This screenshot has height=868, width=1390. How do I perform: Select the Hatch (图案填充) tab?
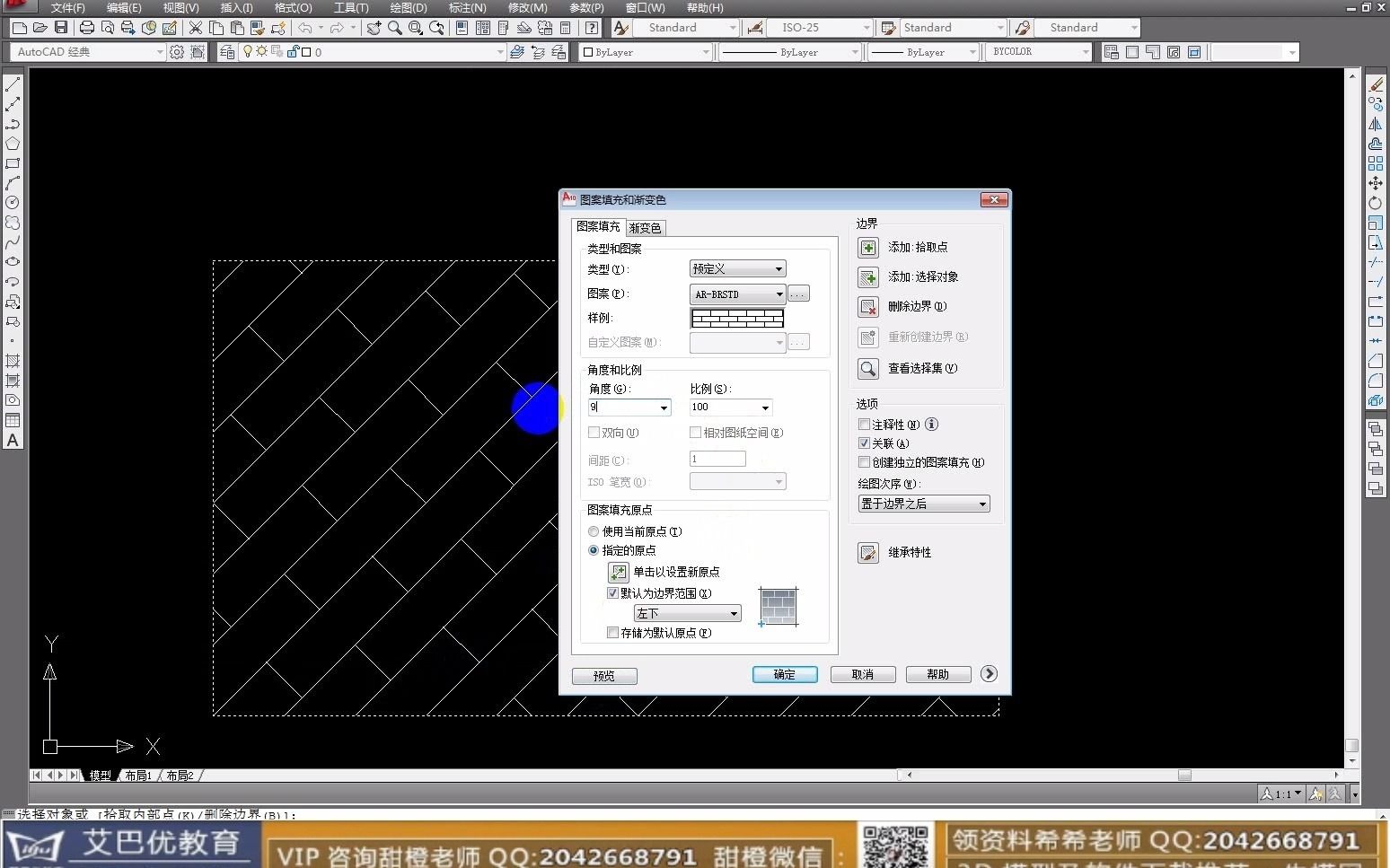tap(598, 226)
